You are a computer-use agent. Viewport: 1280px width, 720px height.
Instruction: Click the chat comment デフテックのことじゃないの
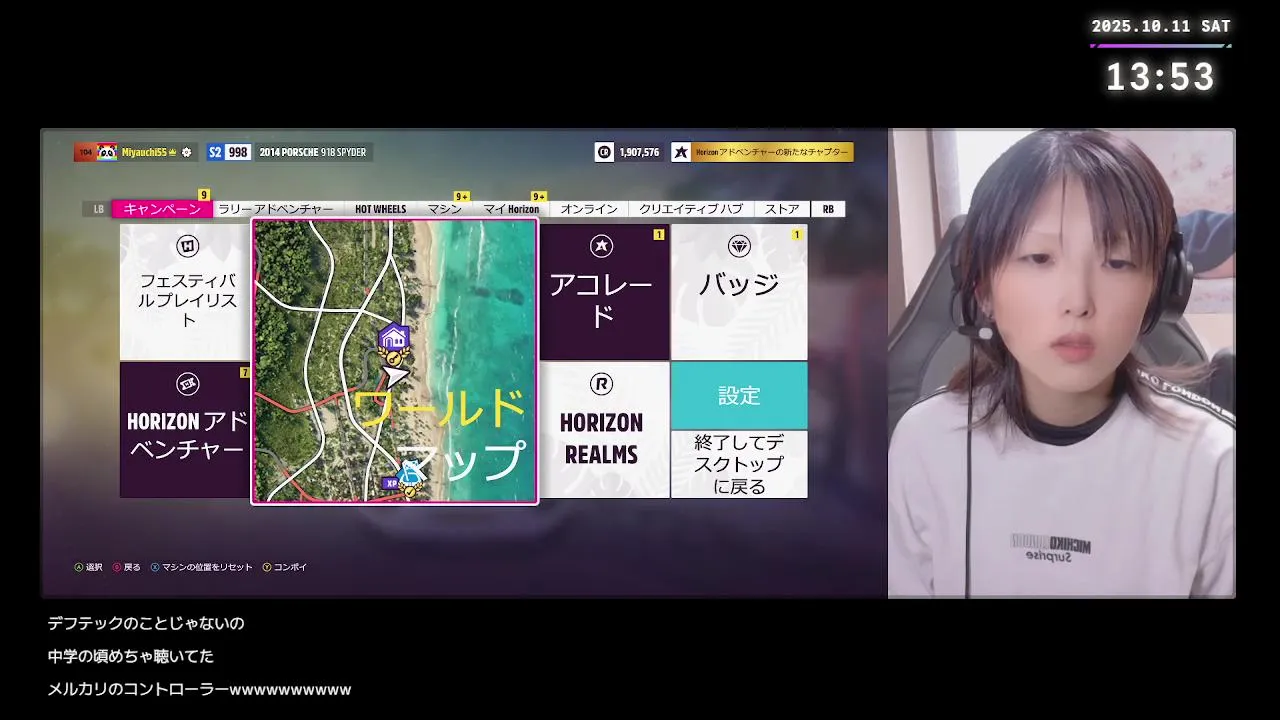point(146,623)
